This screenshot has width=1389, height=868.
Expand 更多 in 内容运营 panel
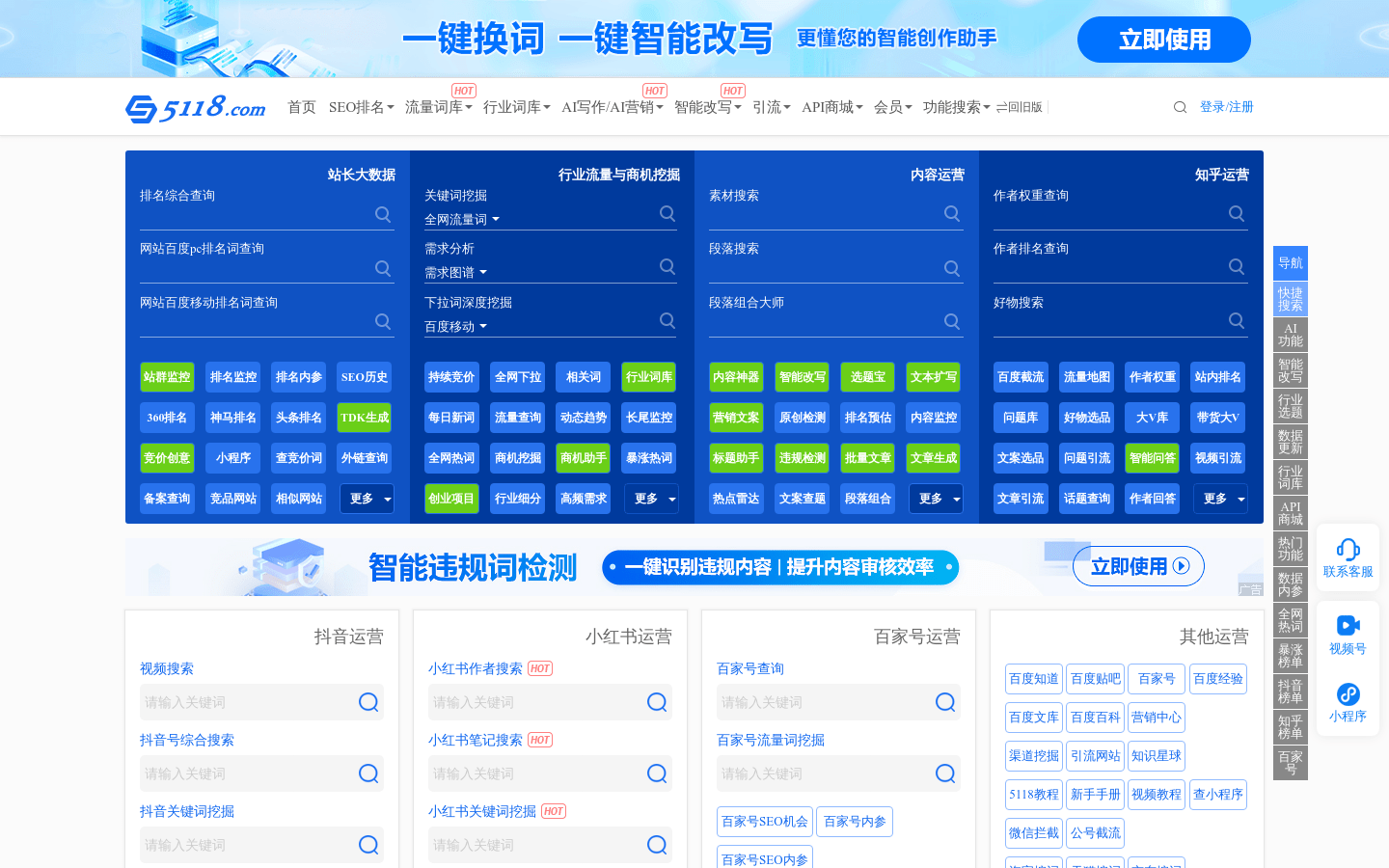936,499
